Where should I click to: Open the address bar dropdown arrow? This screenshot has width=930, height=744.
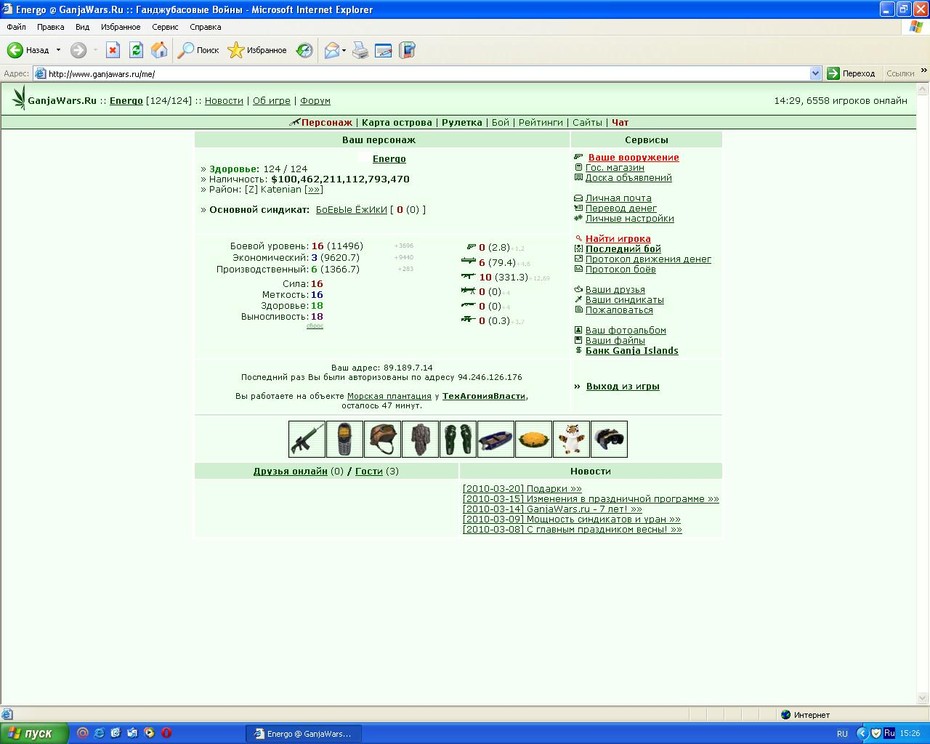coord(815,74)
